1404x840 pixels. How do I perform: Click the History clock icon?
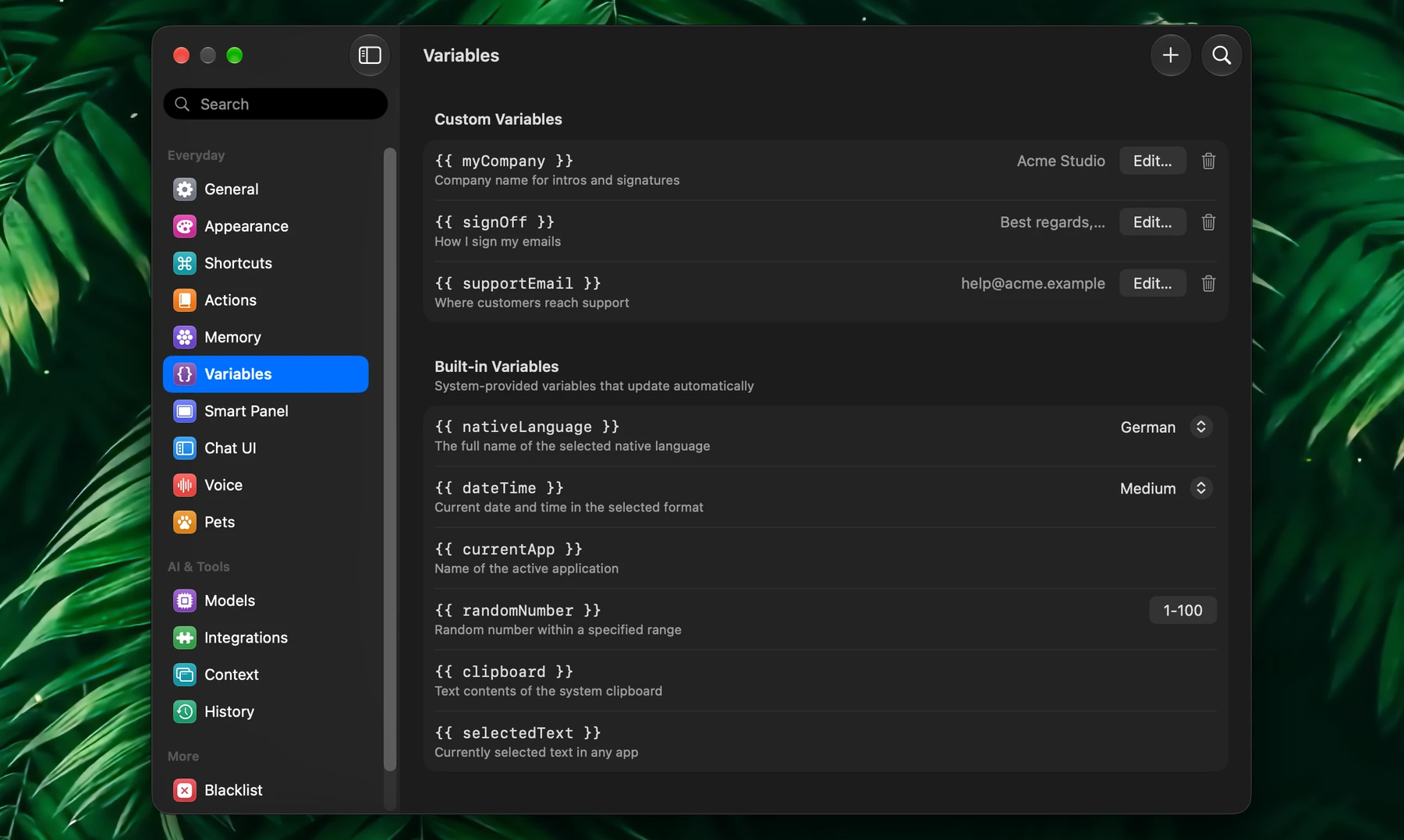[185, 711]
